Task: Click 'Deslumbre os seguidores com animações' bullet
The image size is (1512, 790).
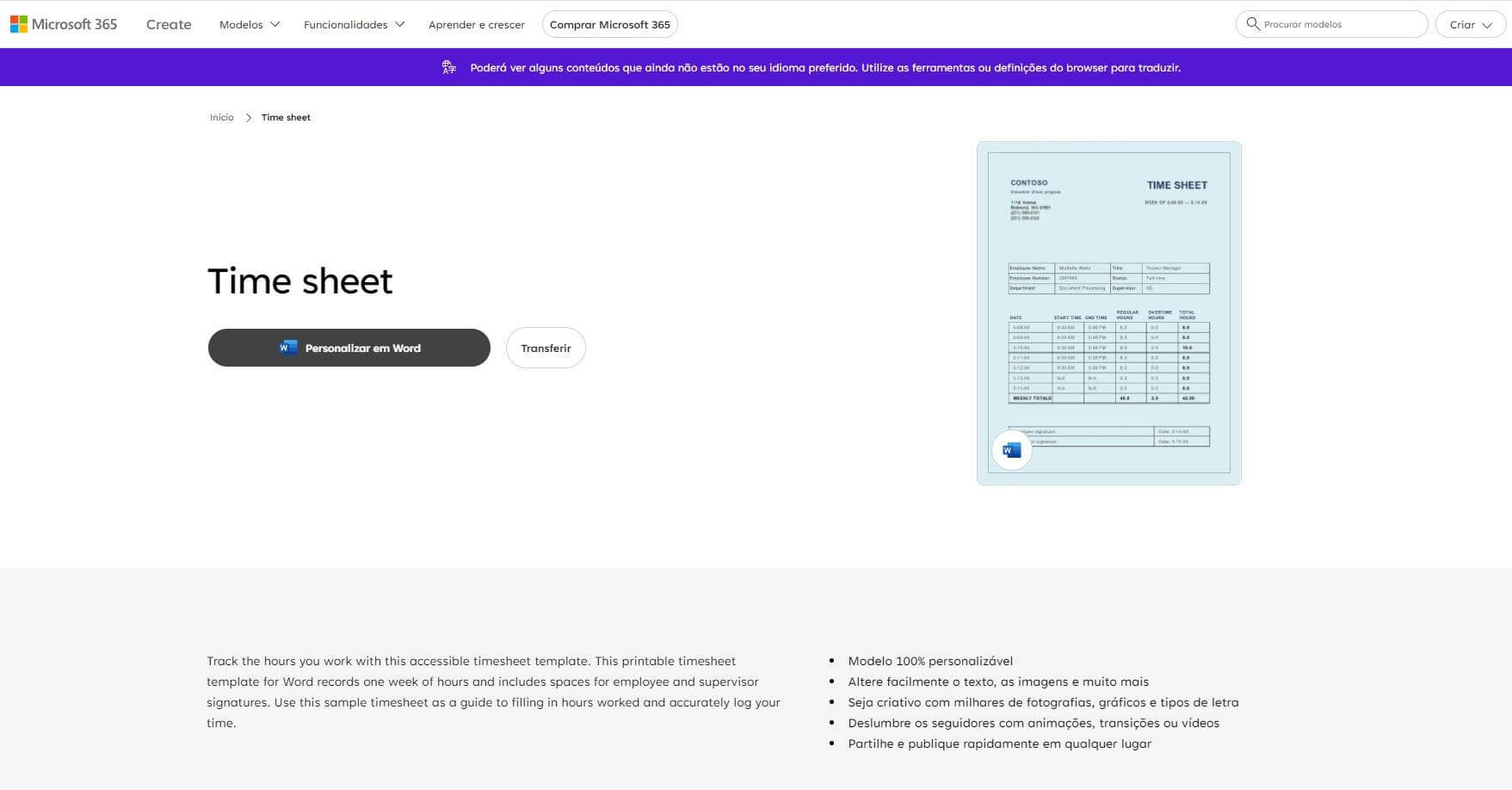Action: pyautogui.click(x=1034, y=723)
